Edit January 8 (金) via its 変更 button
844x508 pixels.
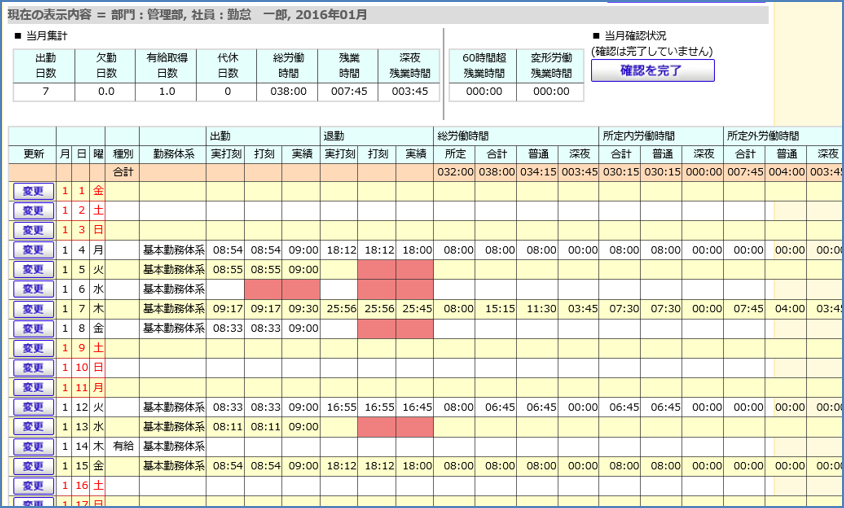pos(32,328)
